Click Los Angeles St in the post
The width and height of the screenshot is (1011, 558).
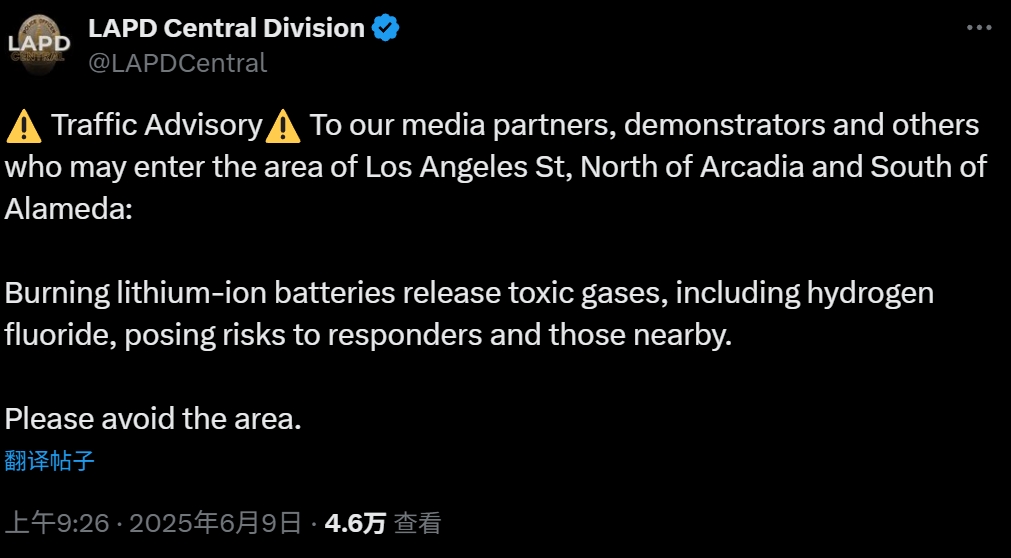pyautogui.click(x=470, y=168)
